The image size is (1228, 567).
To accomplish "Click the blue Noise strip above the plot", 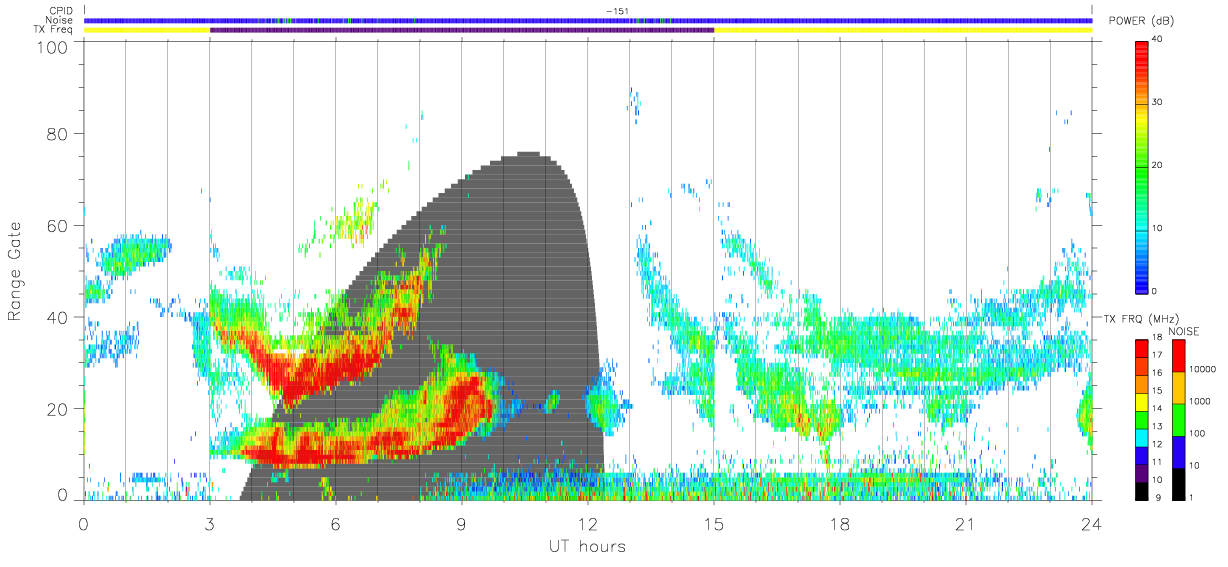I will pyautogui.click(x=588, y=20).
